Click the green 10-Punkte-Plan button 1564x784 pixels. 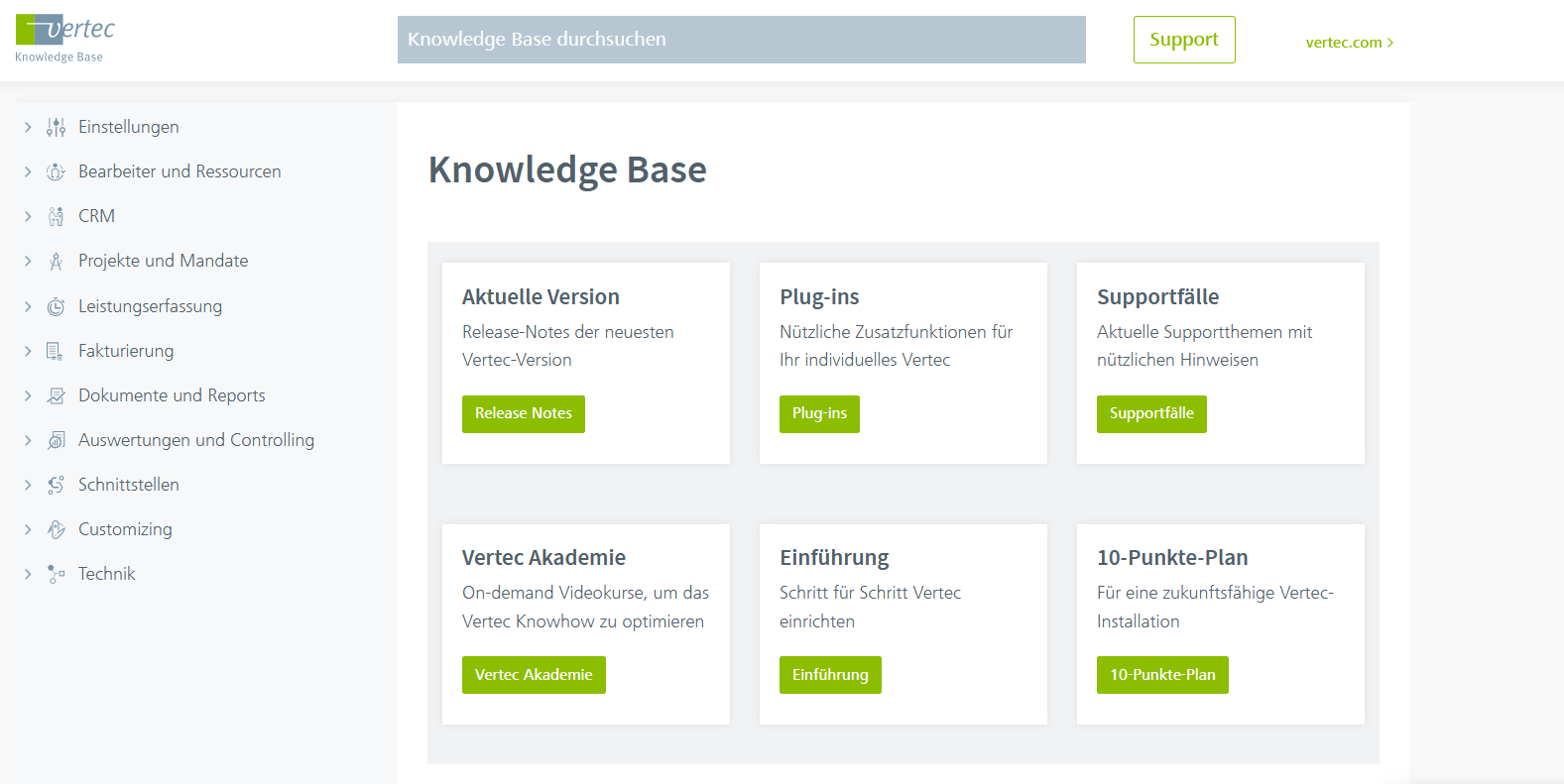(1162, 675)
